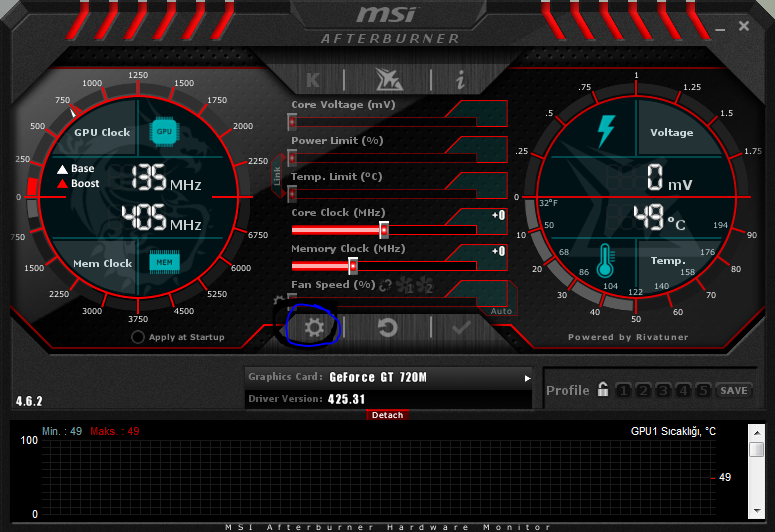Enable Apply at Startup option
Viewport: 775px width, 532px height.
(x=138, y=337)
